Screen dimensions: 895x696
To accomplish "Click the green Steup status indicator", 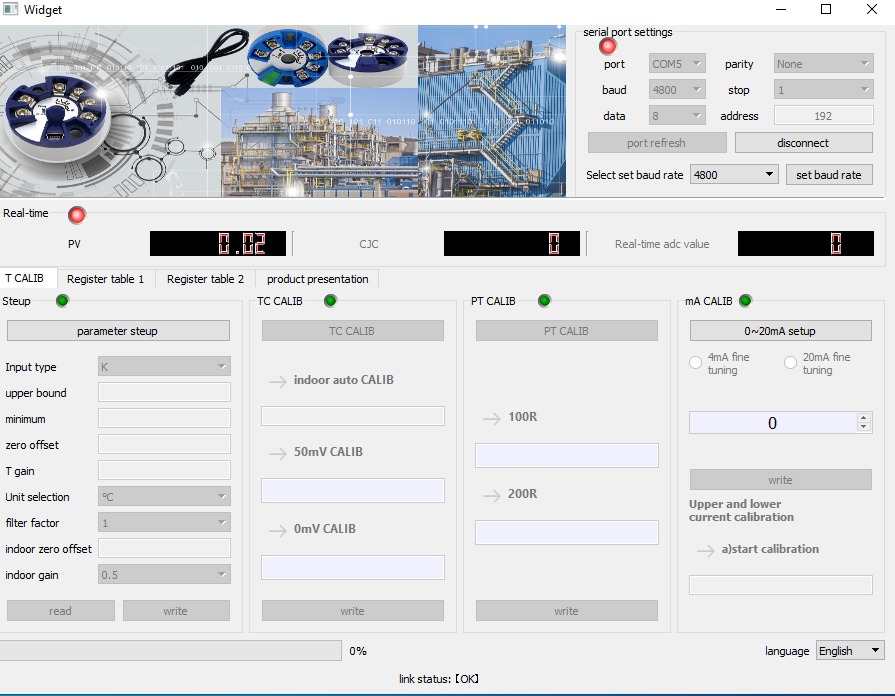I will (62, 300).
